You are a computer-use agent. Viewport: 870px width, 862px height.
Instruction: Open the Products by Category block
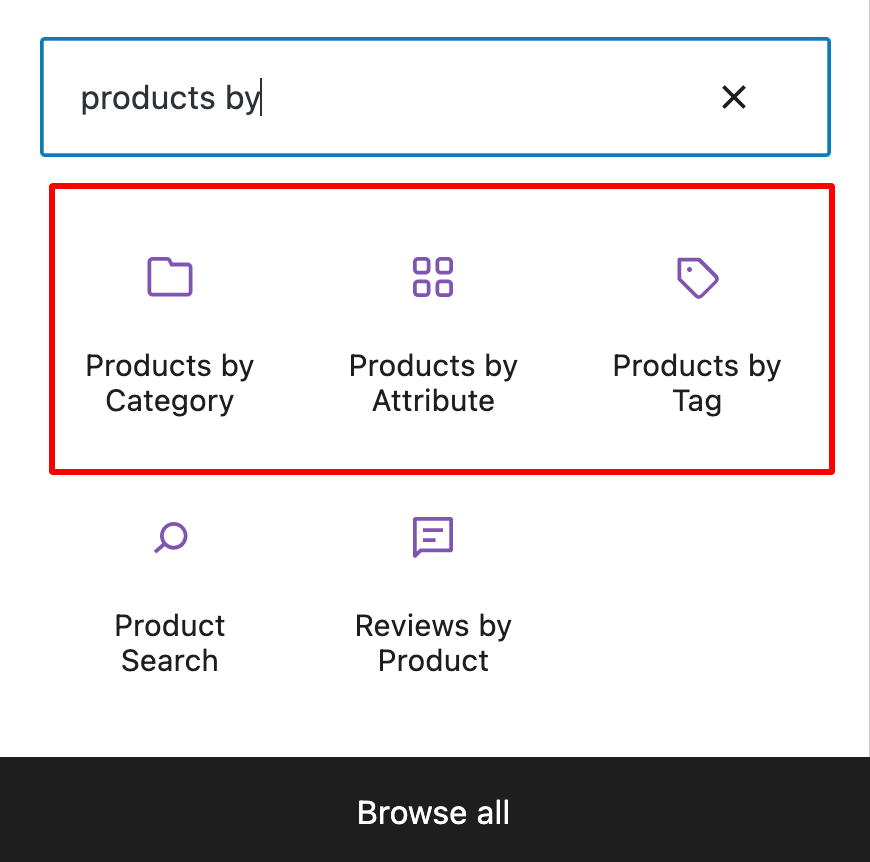pyautogui.click(x=169, y=330)
